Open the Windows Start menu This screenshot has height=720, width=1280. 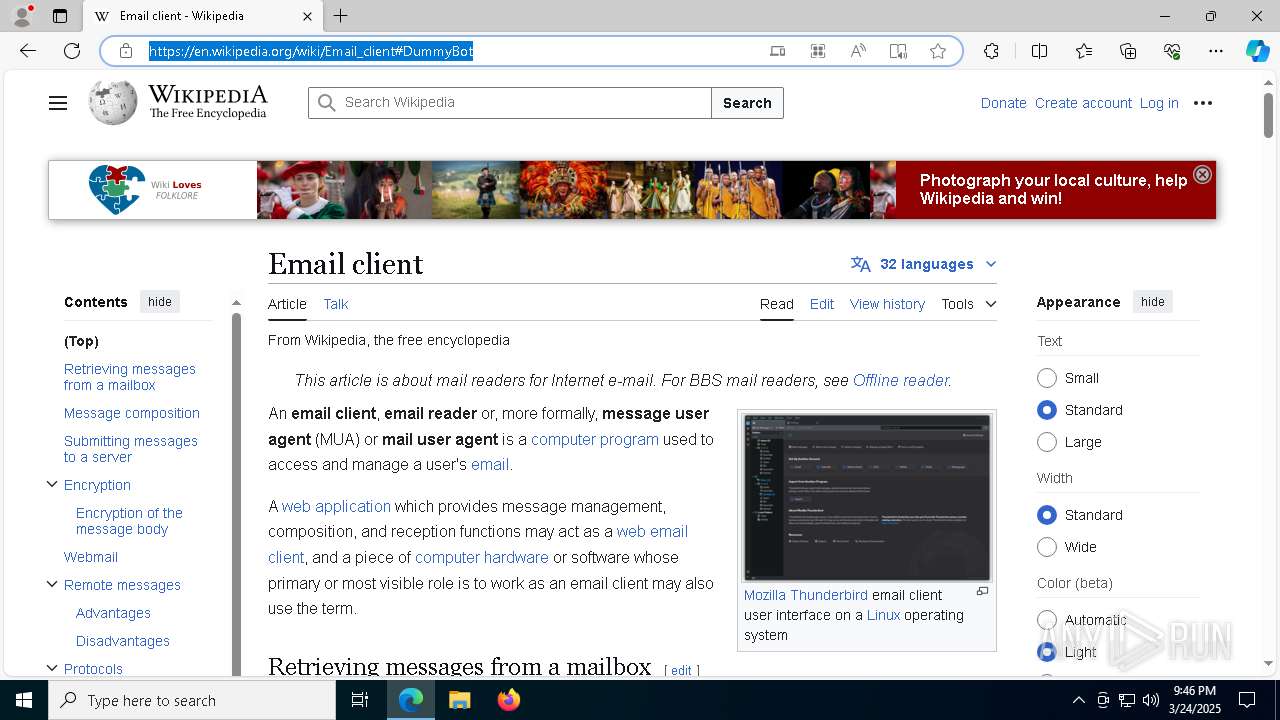click(24, 700)
